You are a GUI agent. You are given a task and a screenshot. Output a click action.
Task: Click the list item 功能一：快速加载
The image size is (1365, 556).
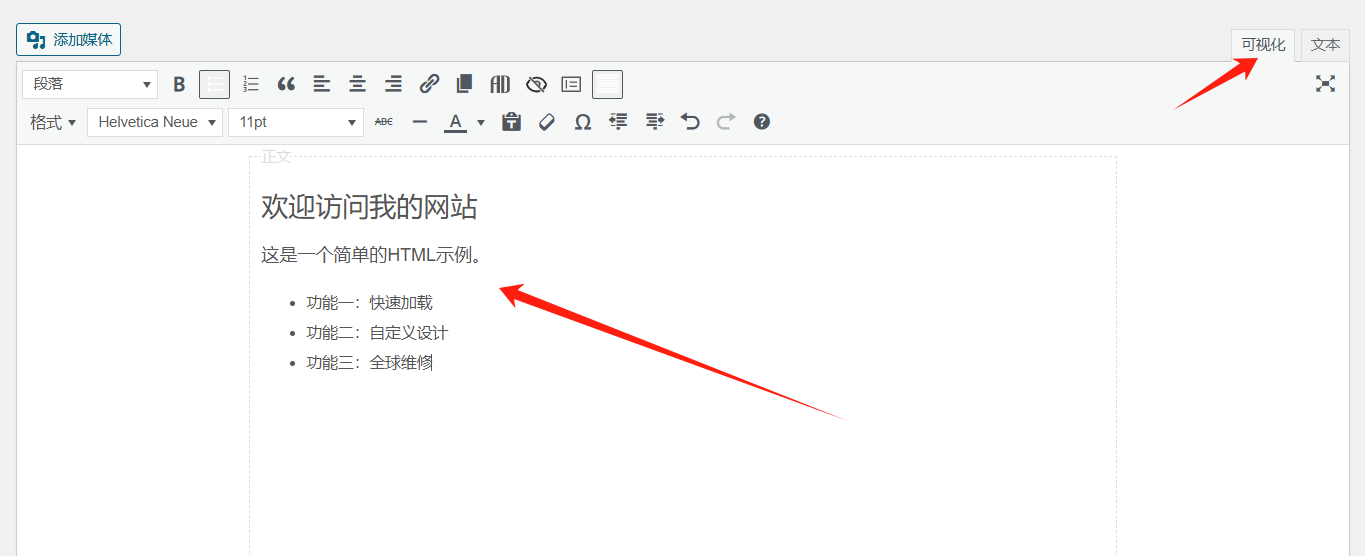(x=369, y=303)
